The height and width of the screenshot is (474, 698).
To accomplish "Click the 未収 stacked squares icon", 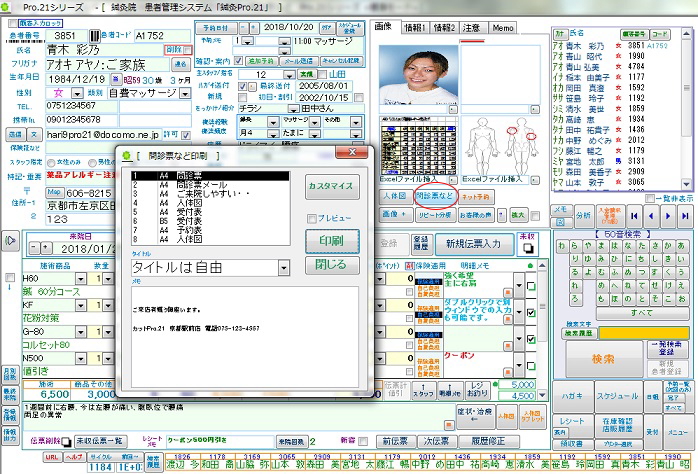I will tap(528, 248).
